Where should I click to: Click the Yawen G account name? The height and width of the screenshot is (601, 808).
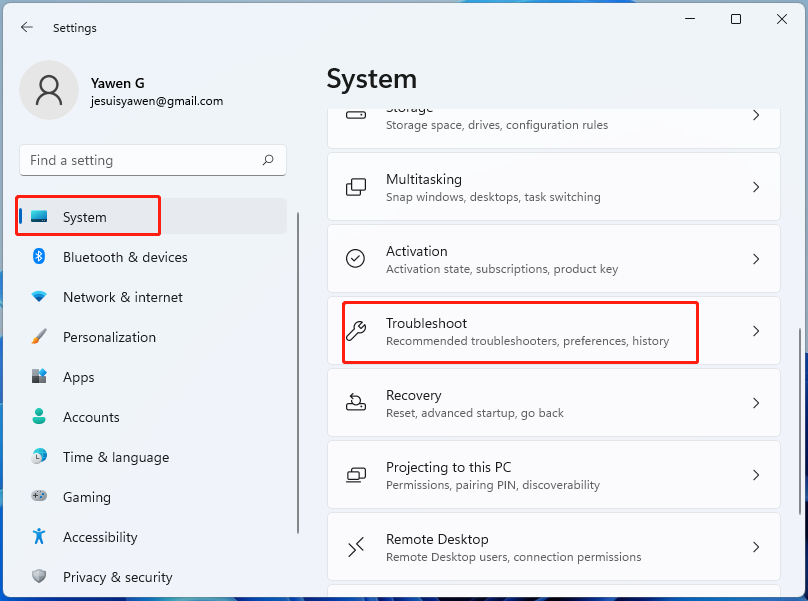click(117, 83)
